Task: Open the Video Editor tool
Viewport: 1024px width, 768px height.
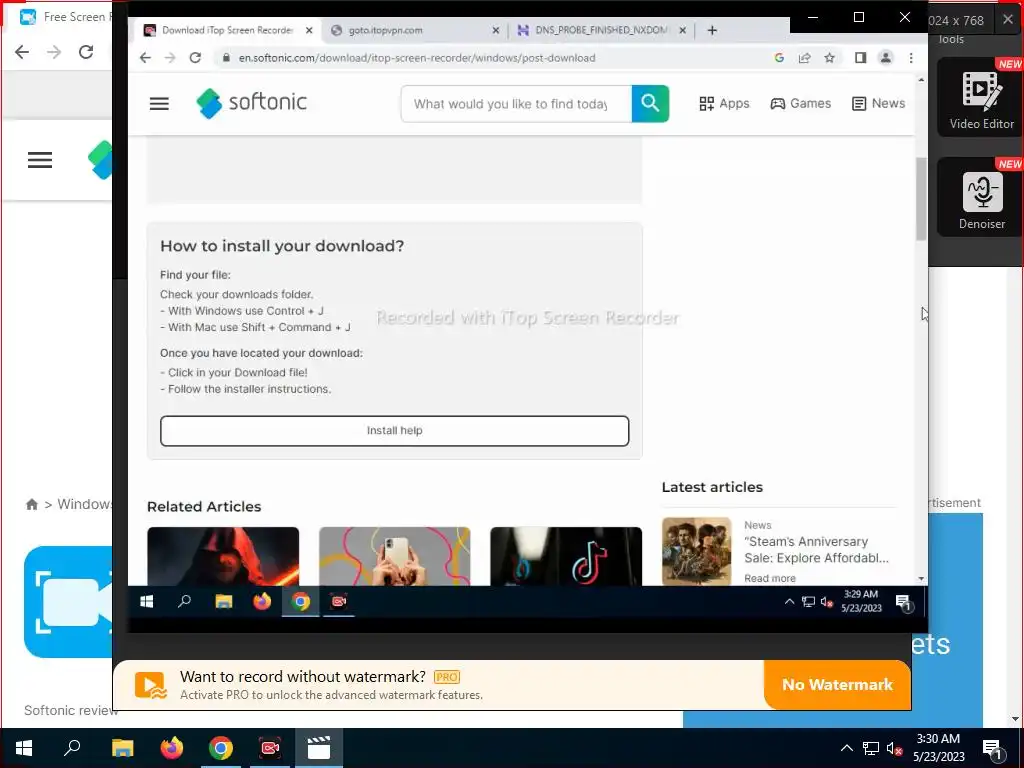Action: 982,97
